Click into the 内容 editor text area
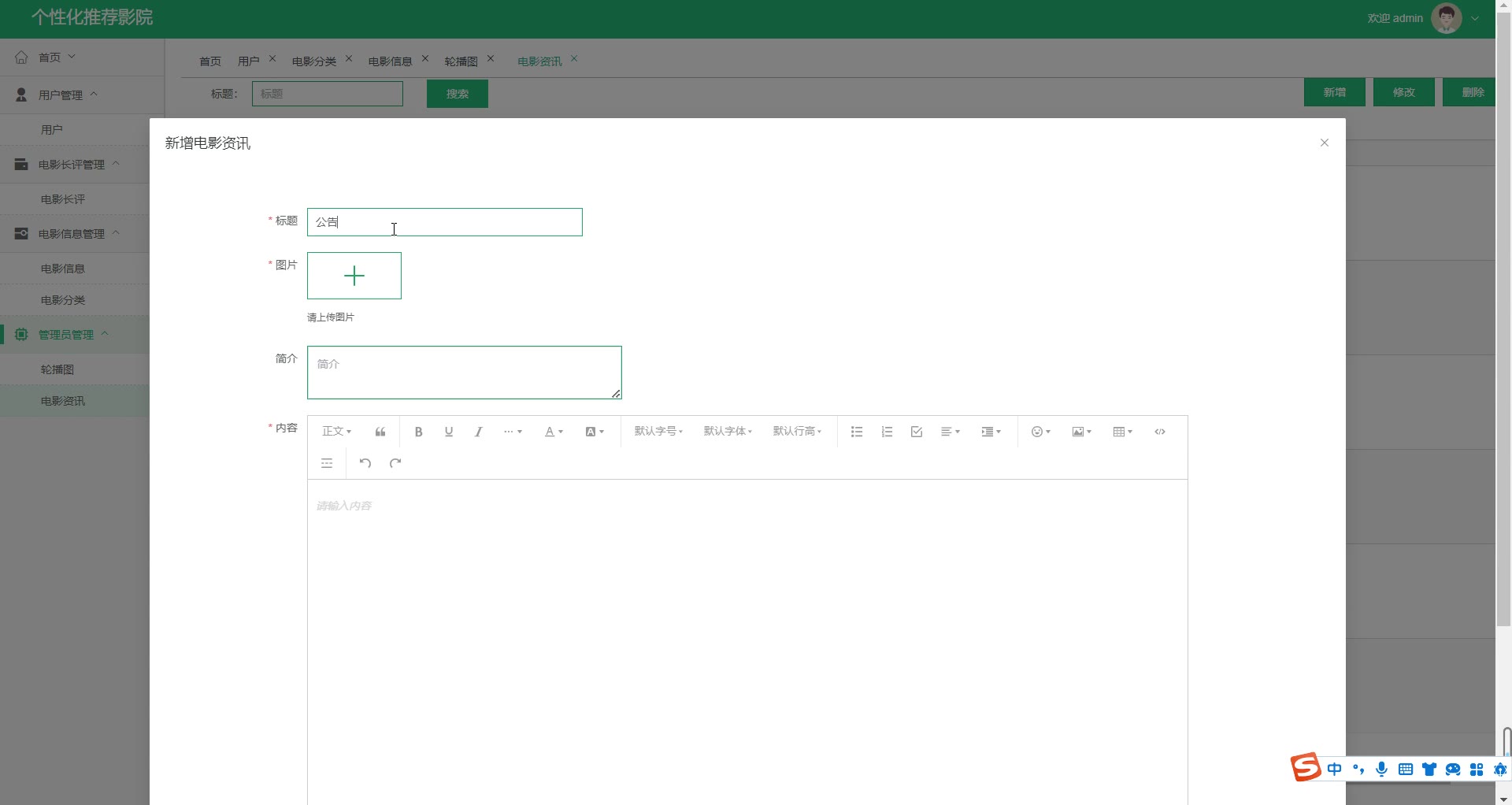1512x805 pixels. pyautogui.click(x=747, y=642)
